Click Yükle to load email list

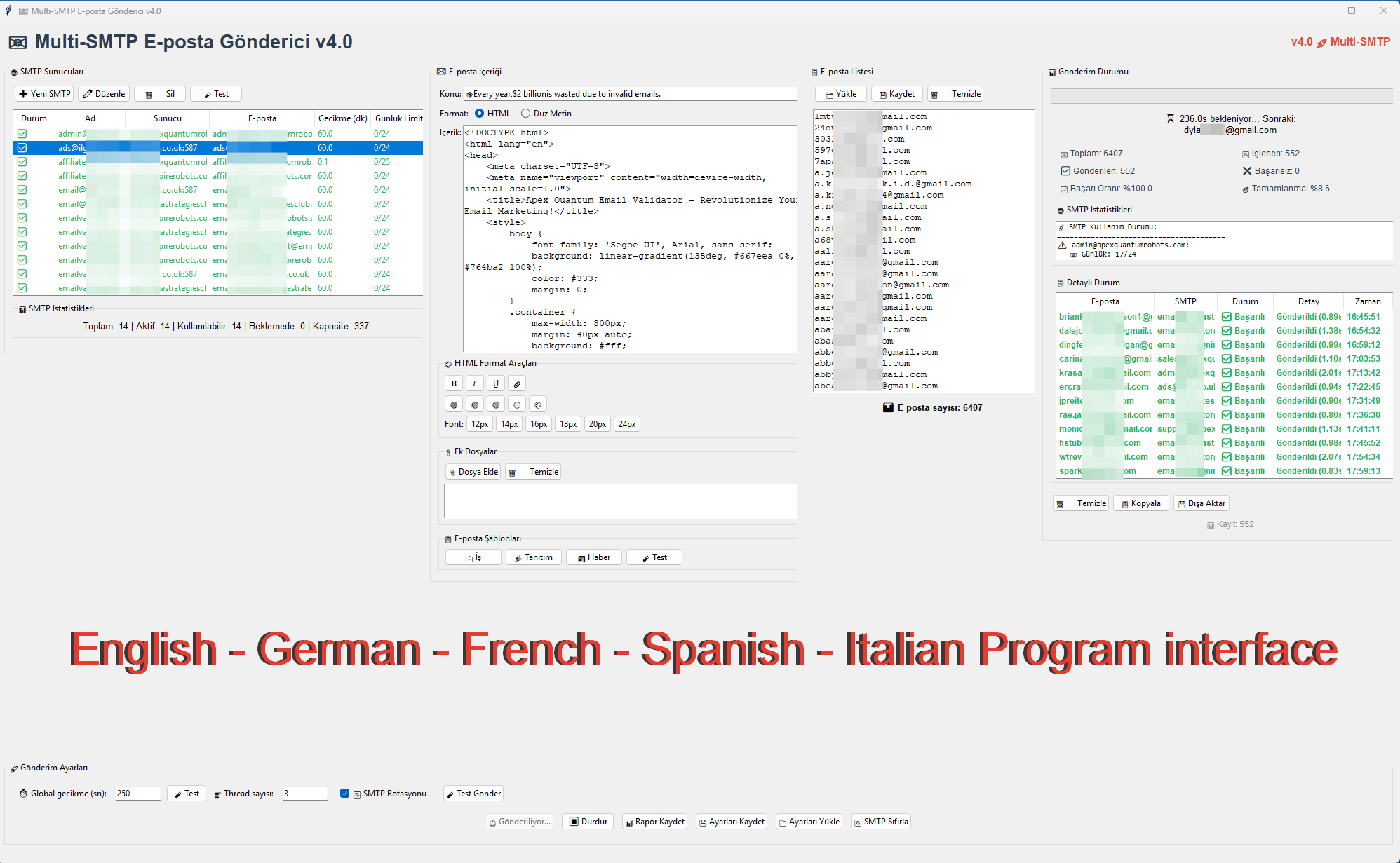click(841, 94)
